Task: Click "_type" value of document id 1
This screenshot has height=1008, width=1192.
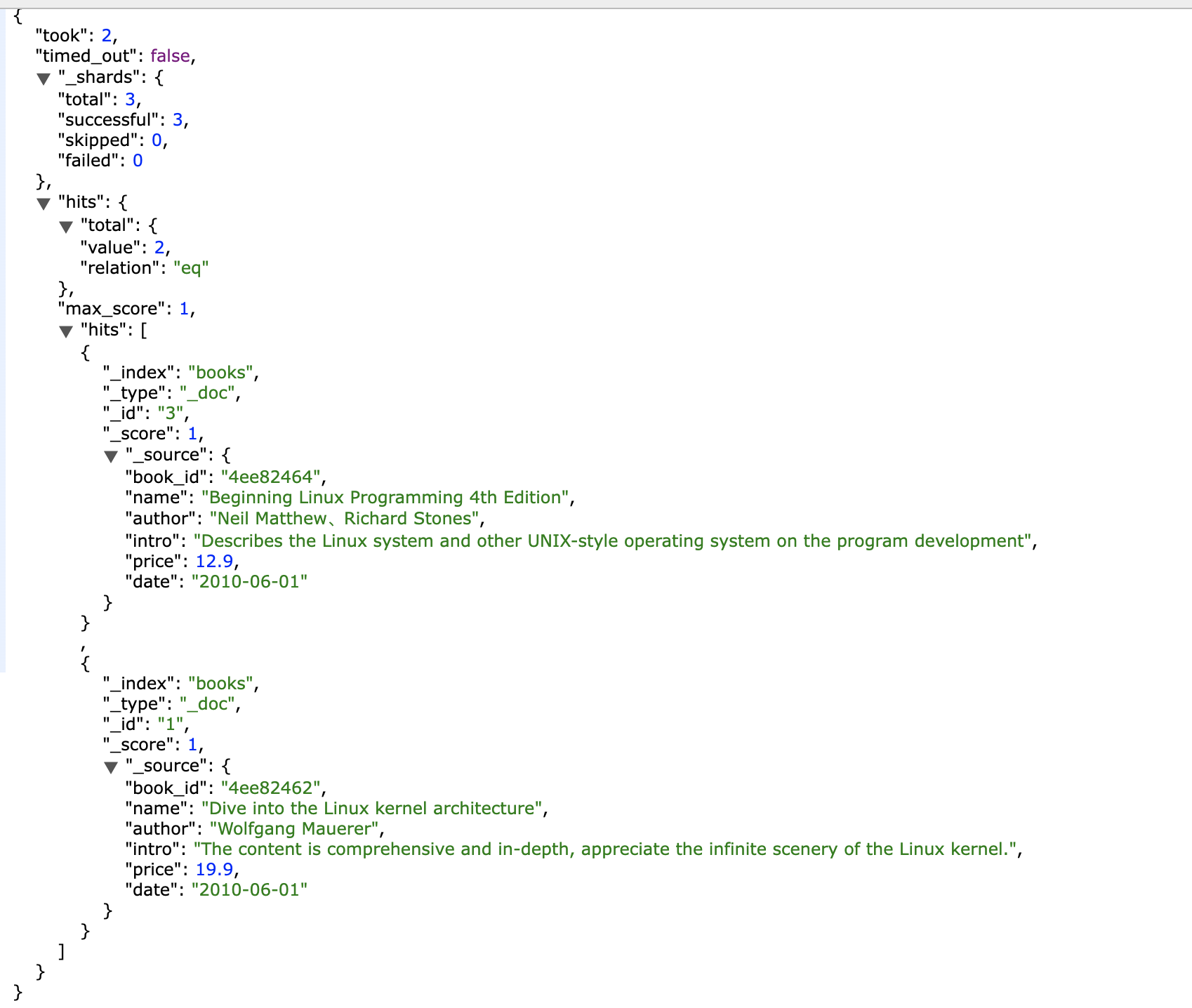Action: point(207,704)
